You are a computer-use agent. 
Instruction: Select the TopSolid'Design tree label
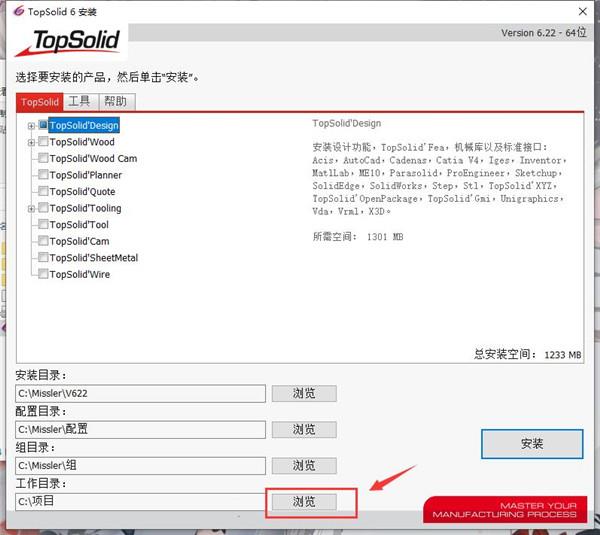84,125
